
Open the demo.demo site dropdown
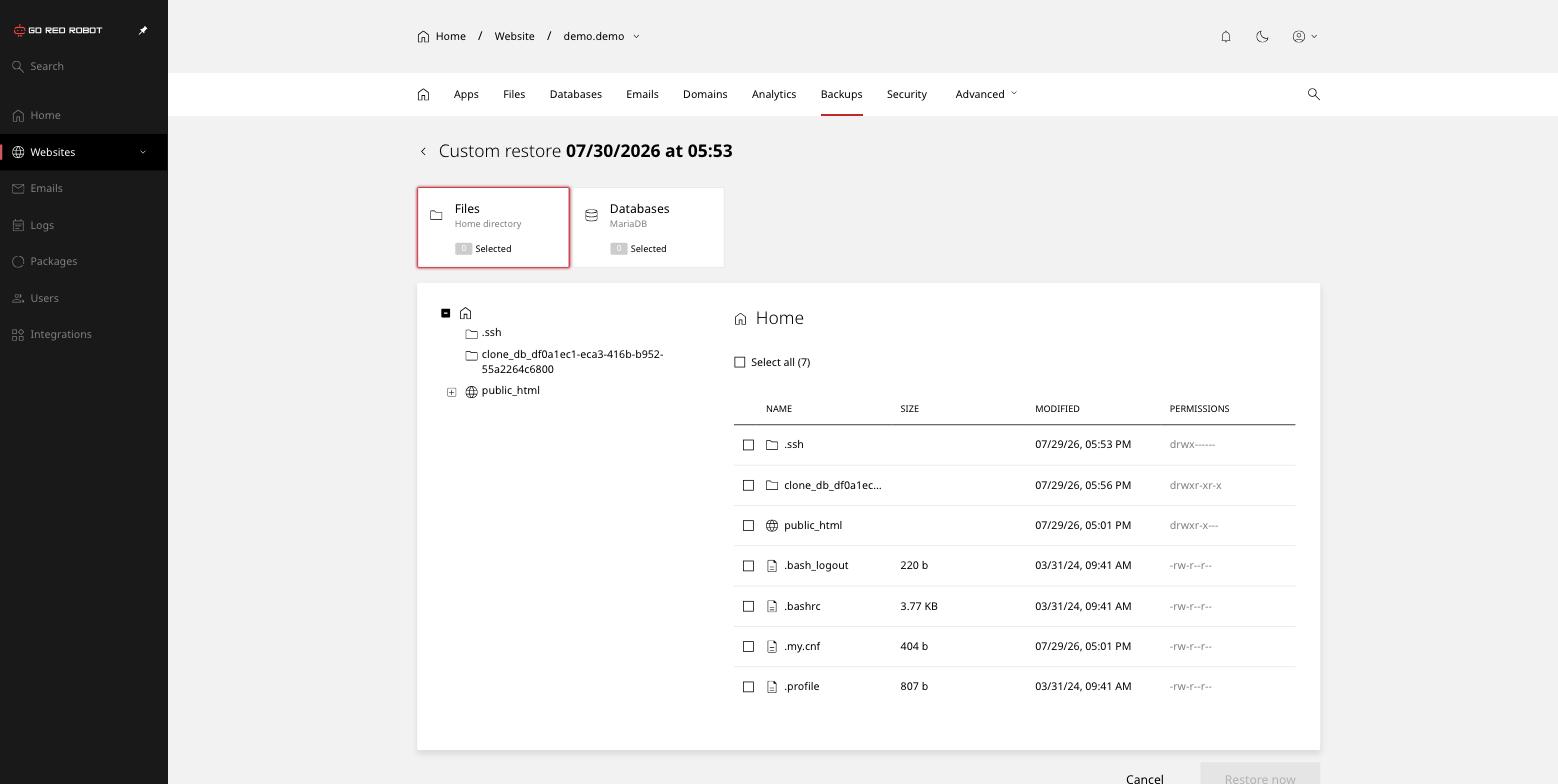[601, 36]
